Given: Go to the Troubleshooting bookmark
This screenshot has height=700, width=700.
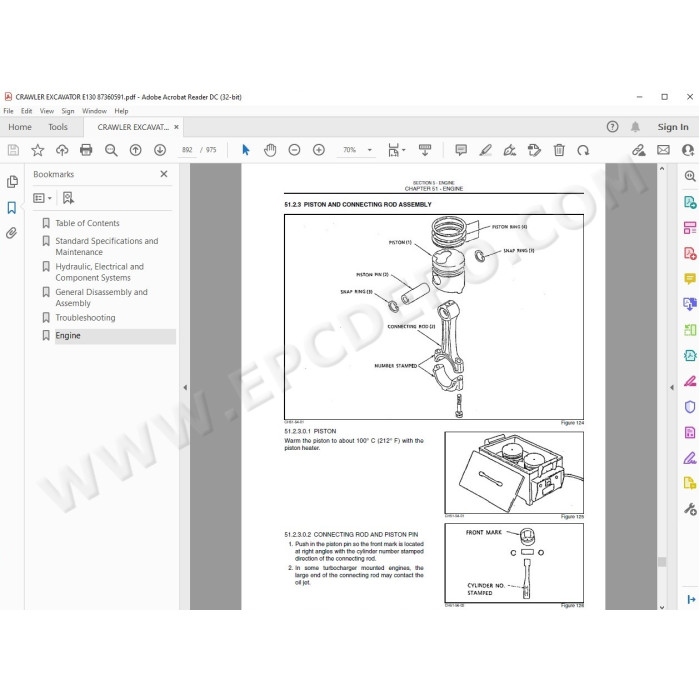Looking at the screenshot, I should pos(85,317).
